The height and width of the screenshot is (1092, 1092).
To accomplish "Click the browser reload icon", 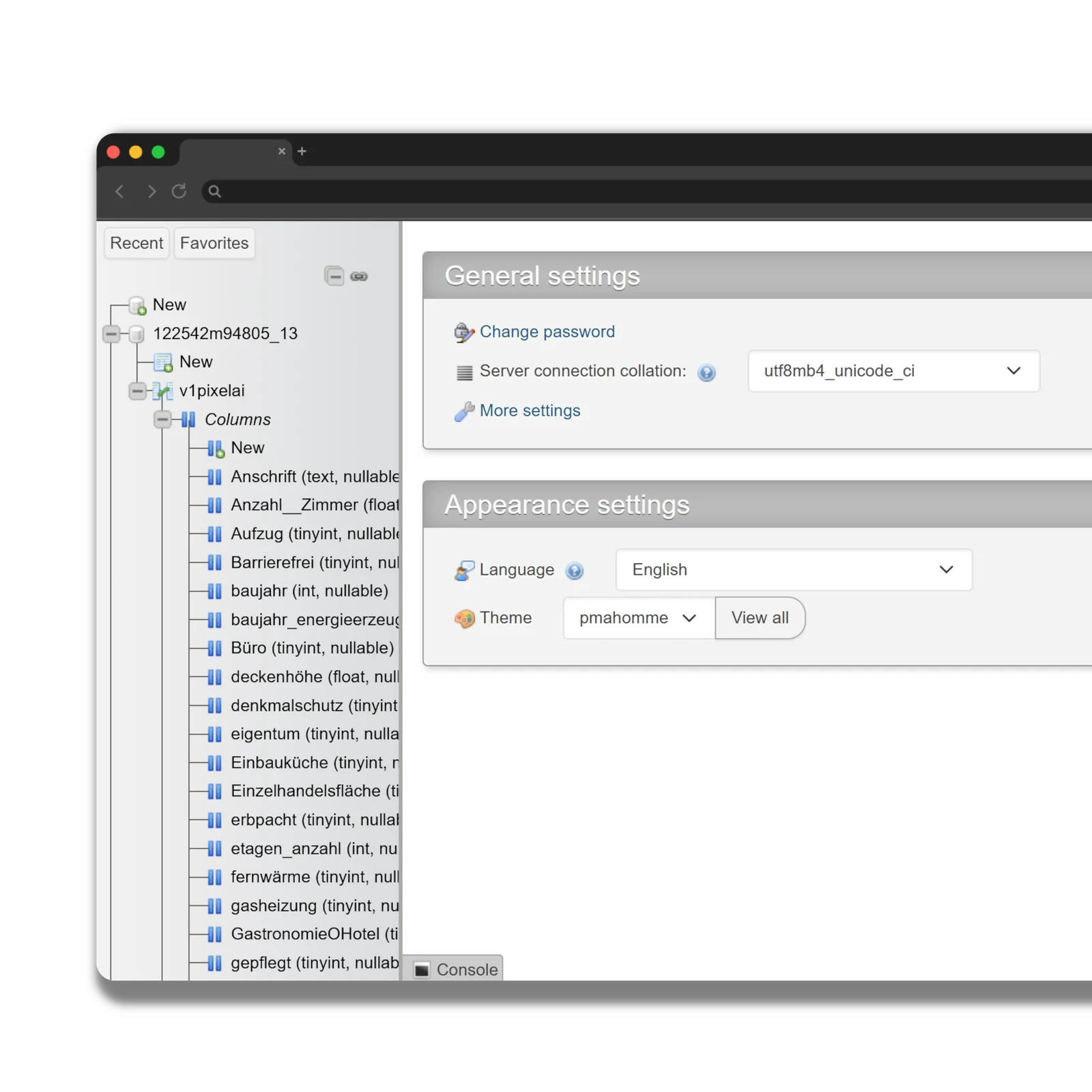I will coord(179,191).
